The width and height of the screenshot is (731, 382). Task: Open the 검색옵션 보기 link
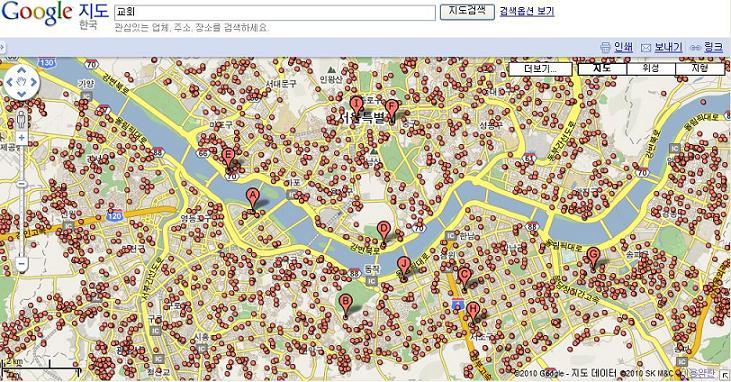coord(527,11)
